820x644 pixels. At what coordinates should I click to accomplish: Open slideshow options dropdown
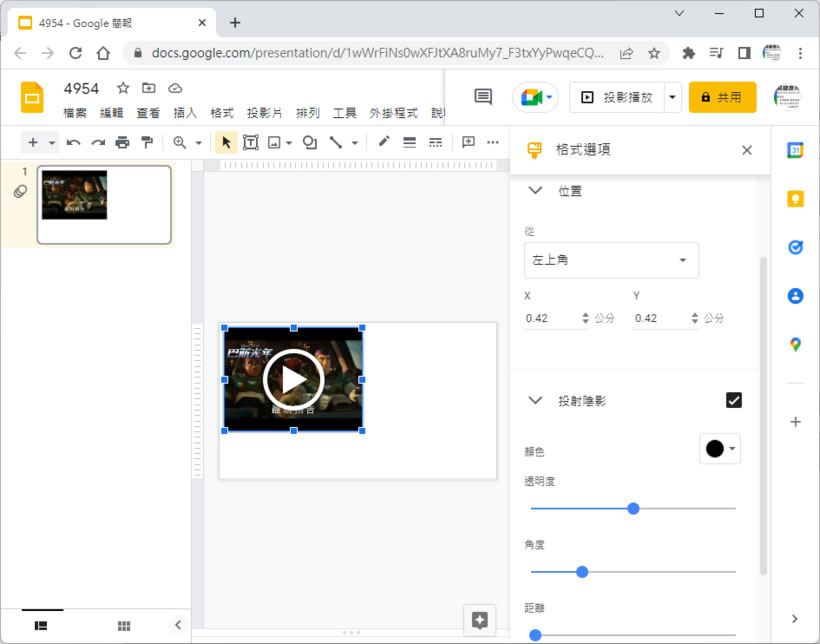pyautogui.click(x=673, y=97)
